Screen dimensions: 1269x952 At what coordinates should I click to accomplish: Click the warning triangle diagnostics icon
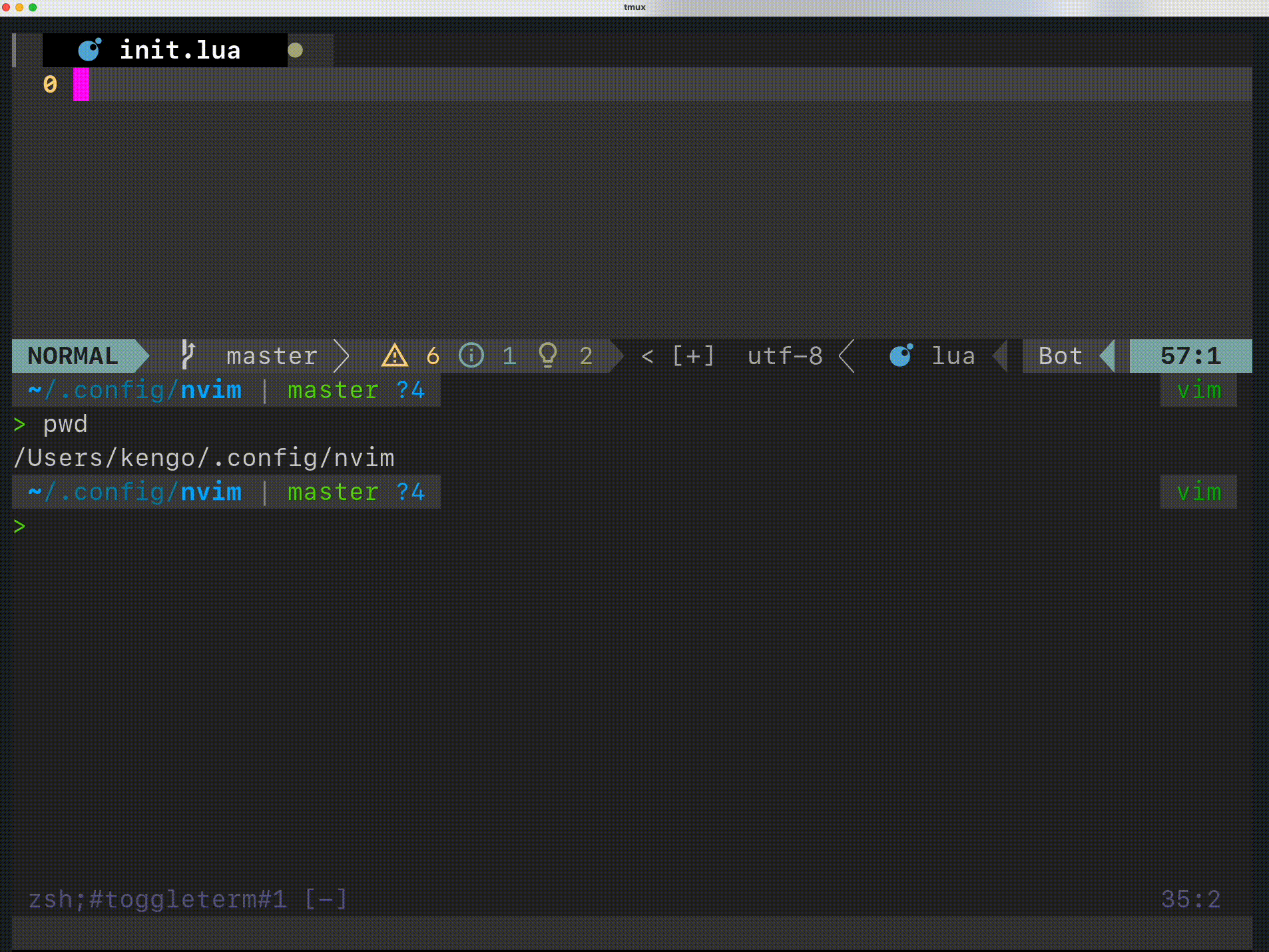coord(395,356)
